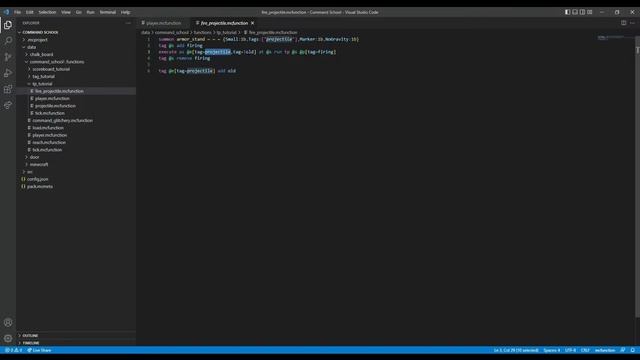Change end of line sequence CRLF

585,350
